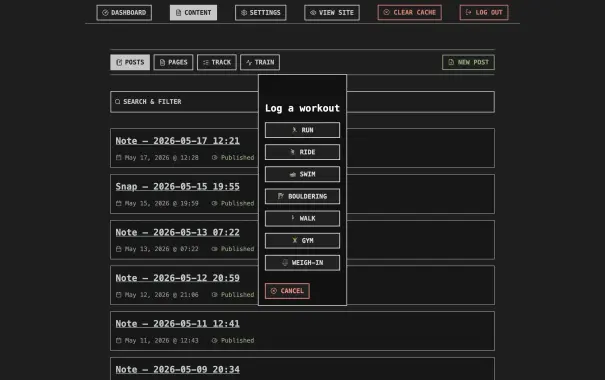The width and height of the screenshot is (605, 380).
Task: Choose Bouldering workout type
Action: point(302,196)
